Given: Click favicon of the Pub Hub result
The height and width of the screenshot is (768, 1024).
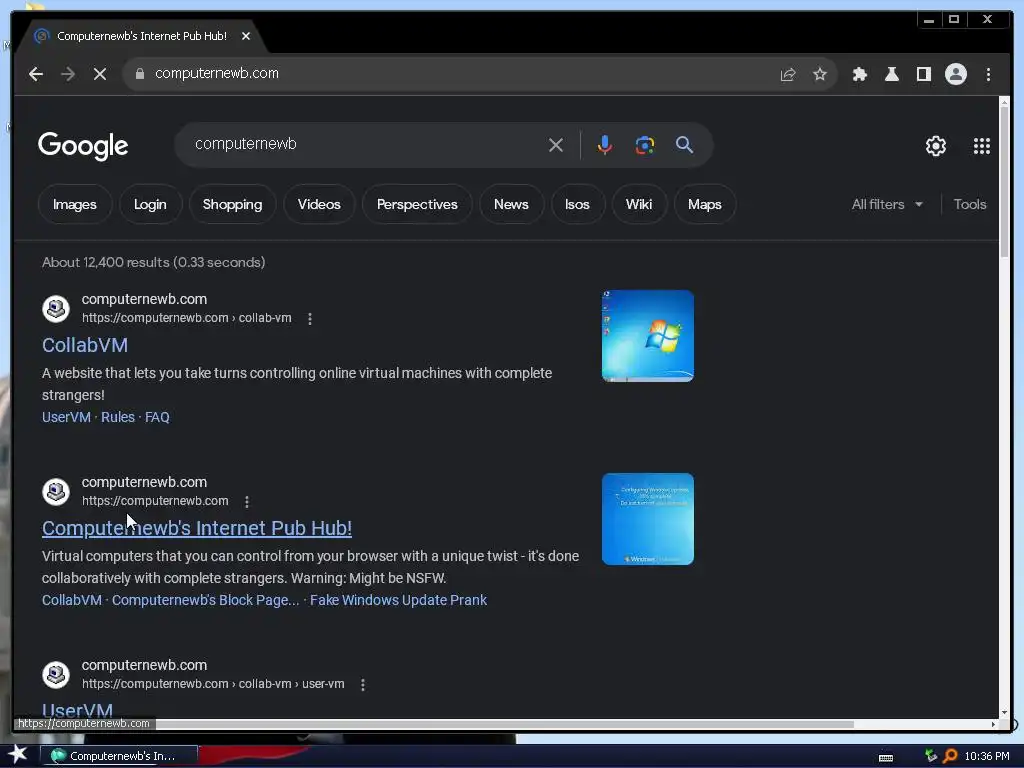Looking at the screenshot, I should [x=56, y=491].
